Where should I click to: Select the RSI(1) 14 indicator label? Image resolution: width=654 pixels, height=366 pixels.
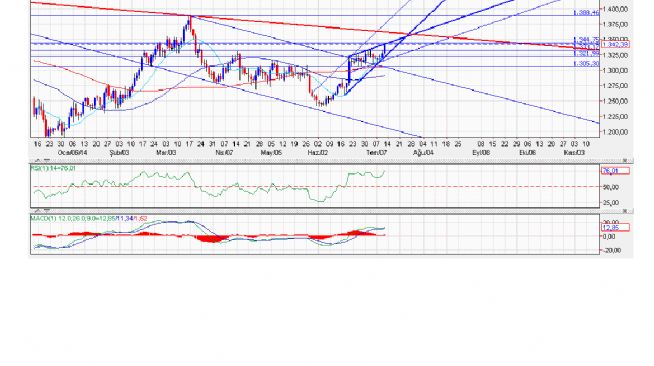53,168
